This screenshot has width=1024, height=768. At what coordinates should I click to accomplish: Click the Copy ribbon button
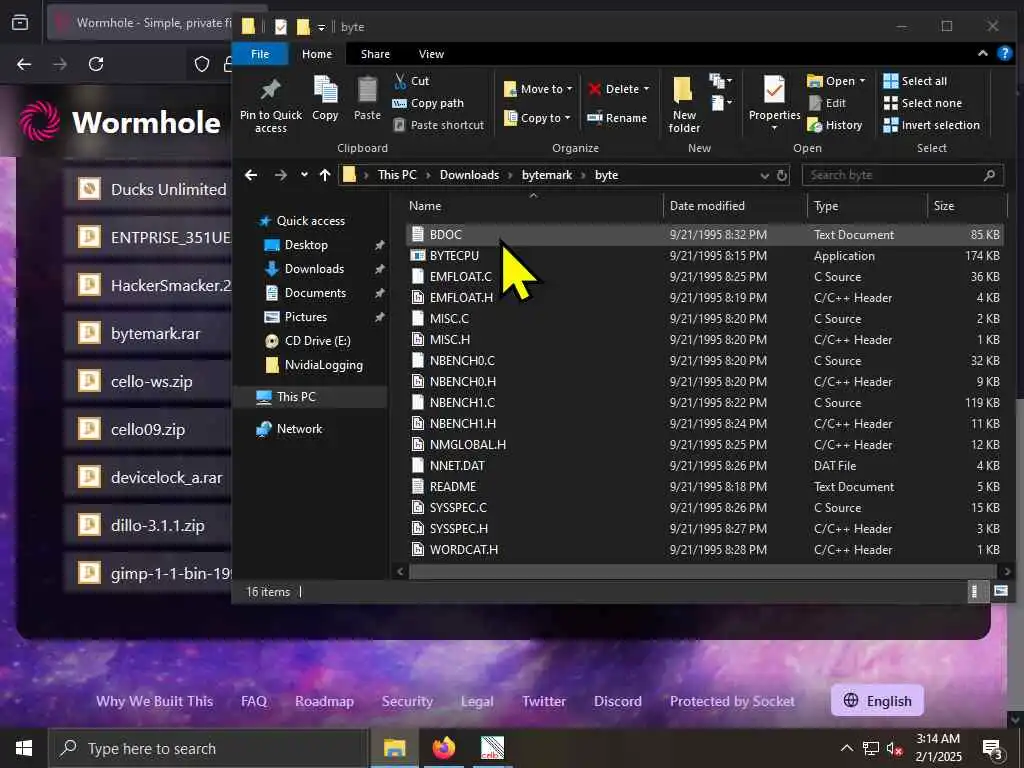[325, 99]
